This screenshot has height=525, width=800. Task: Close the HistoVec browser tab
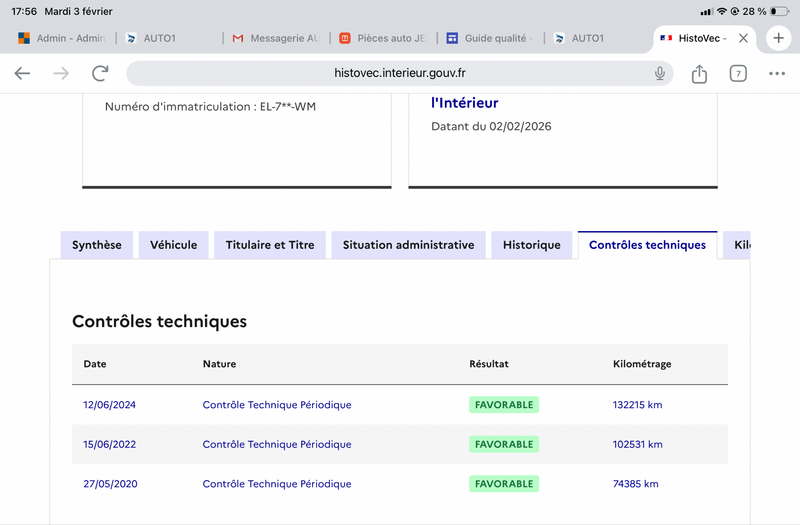743,38
